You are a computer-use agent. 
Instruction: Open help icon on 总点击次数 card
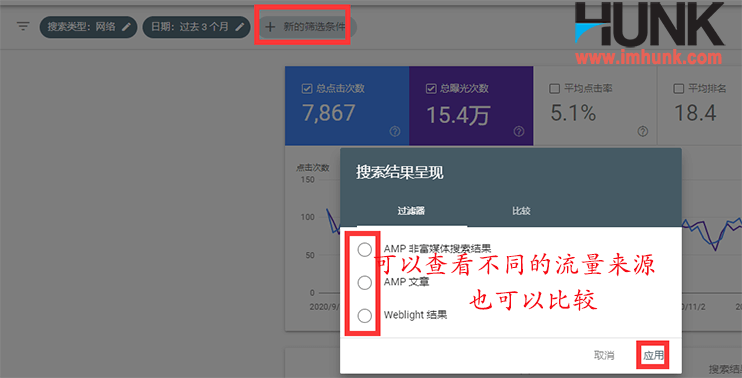[x=395, y=132]
